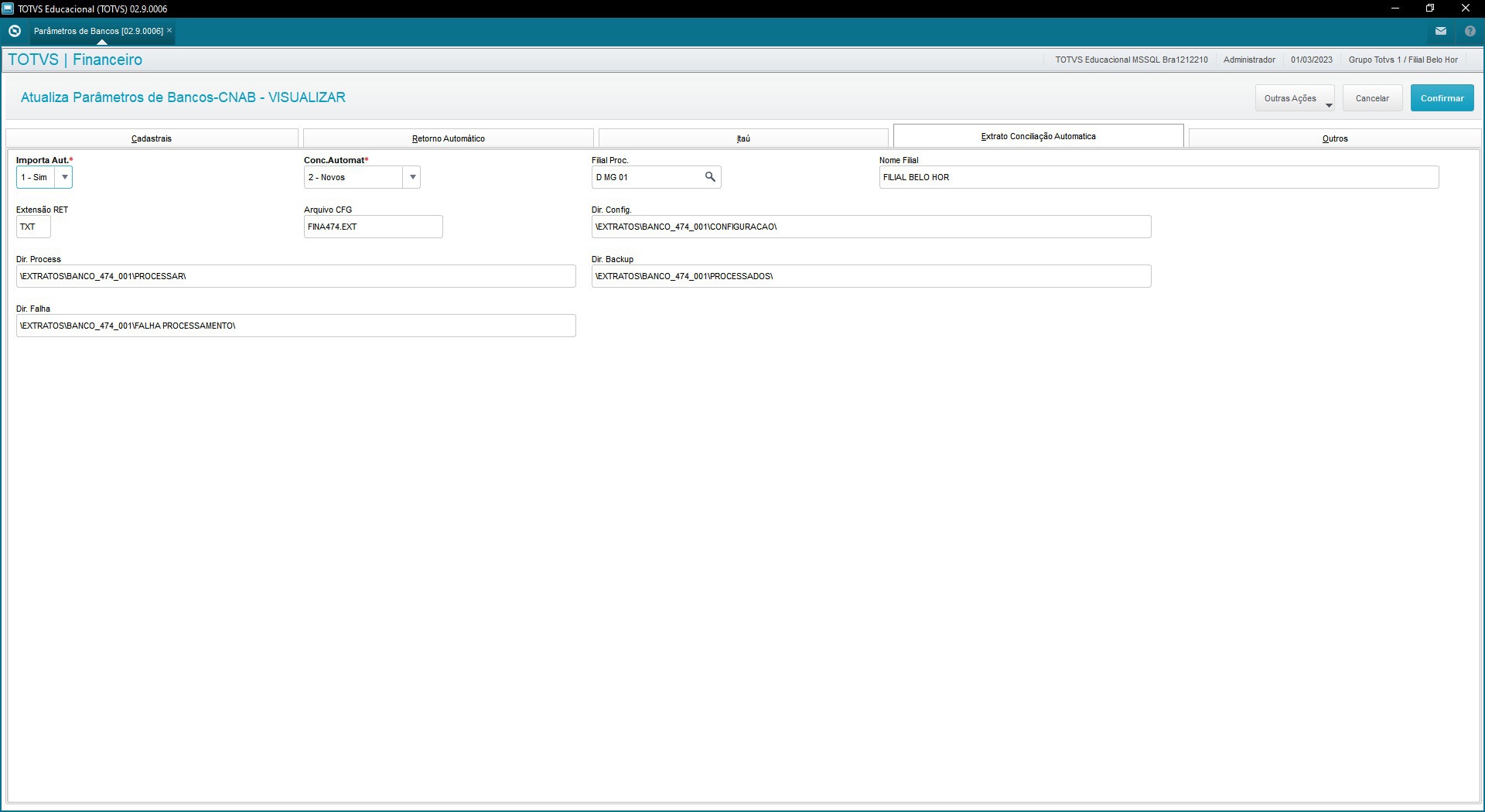The height and width of the screenshot is (812, 1485).
Task: Click 'Grupo Totvs 1 / Filial Belo Hor' text
Action: pyautogui.click(x=1403, y=60)
